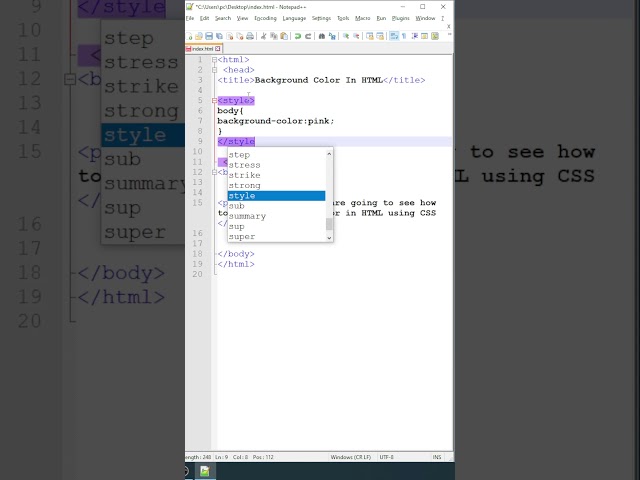Open the Settings menu

point(321,18)
